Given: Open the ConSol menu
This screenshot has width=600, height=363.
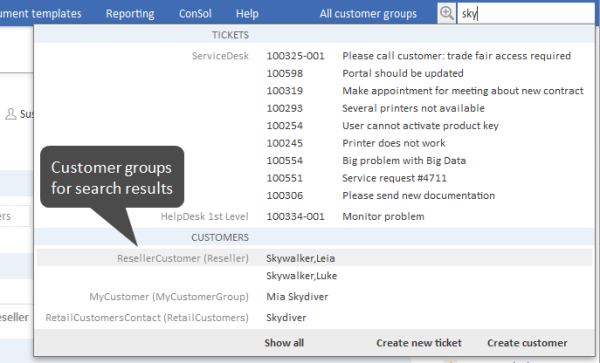Looking at the screenshot, I should click(195, 14).
